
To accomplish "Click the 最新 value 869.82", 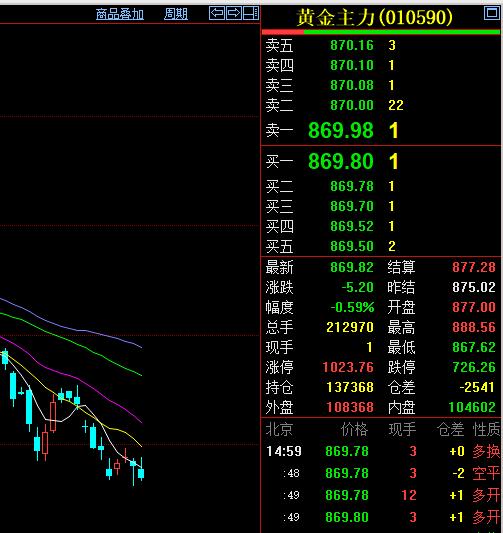I will pos(352,267).
